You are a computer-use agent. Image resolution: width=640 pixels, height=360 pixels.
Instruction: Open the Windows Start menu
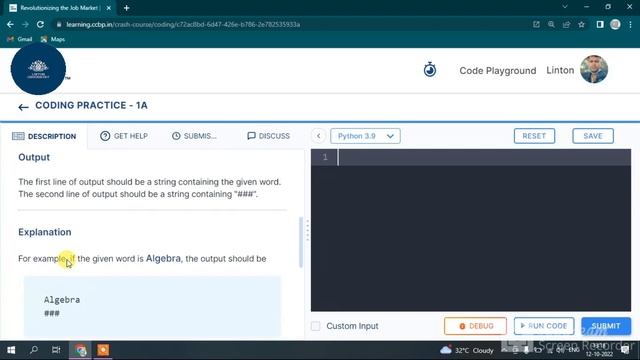pos(11,350)
